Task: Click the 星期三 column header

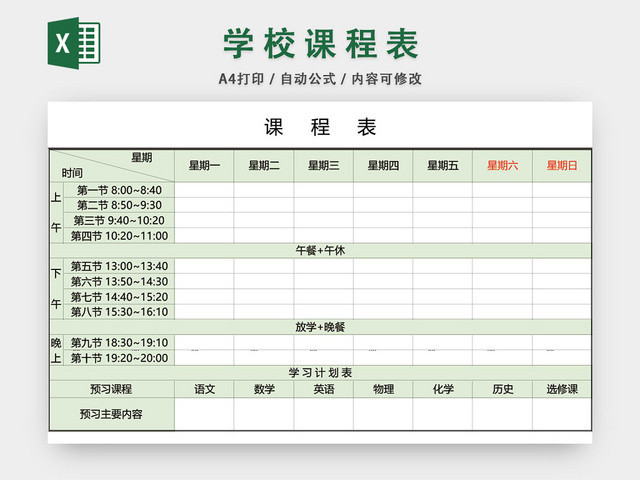Action: point(323,166)
